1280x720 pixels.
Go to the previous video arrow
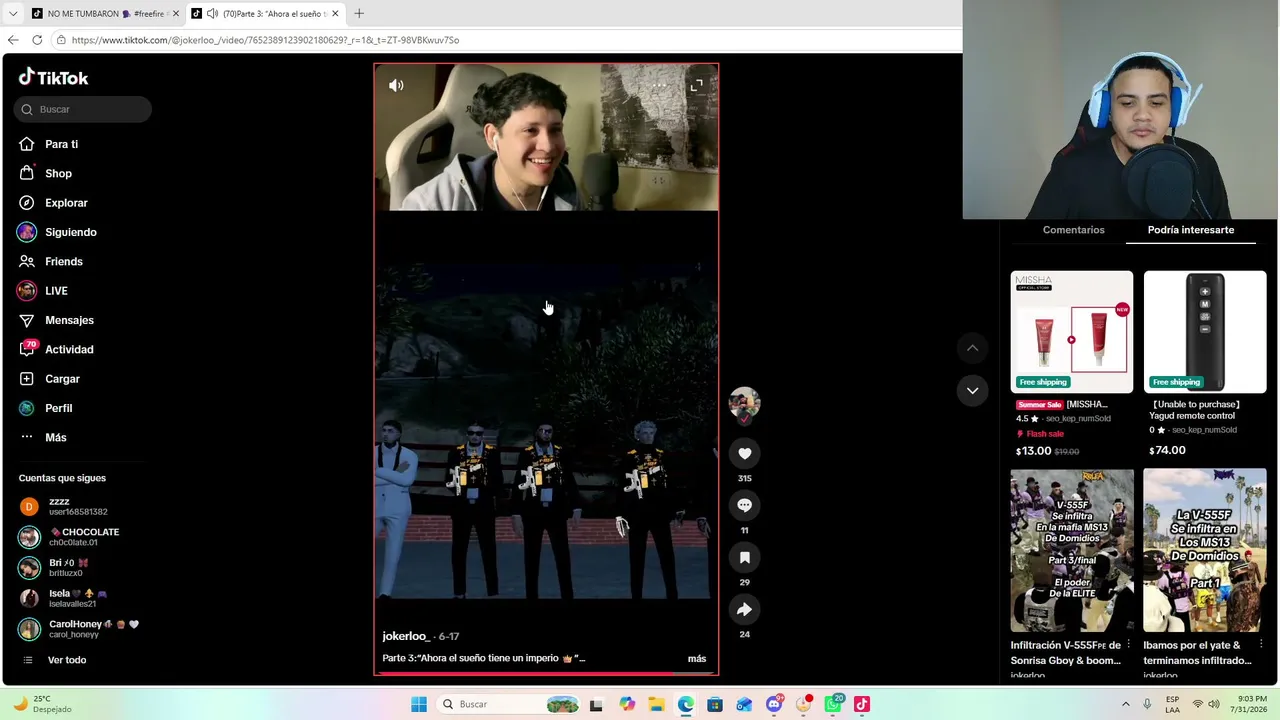coord(972,348)
